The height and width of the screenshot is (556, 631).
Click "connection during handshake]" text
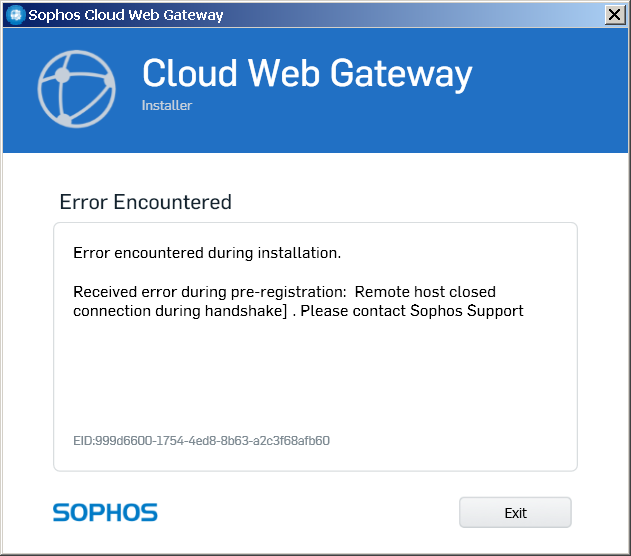(x=182, y=311)
